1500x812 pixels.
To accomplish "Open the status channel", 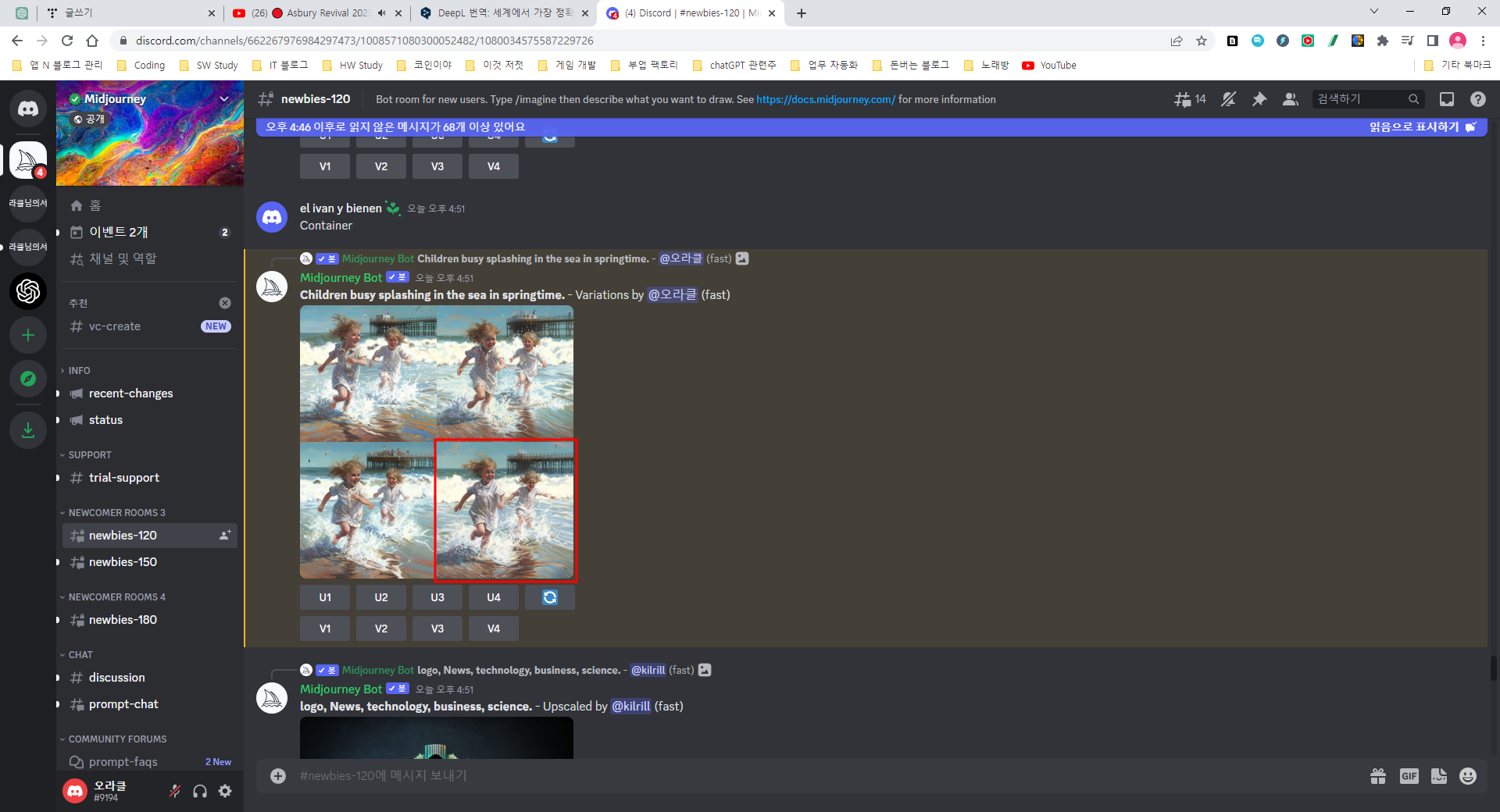I will pos(150,420).
